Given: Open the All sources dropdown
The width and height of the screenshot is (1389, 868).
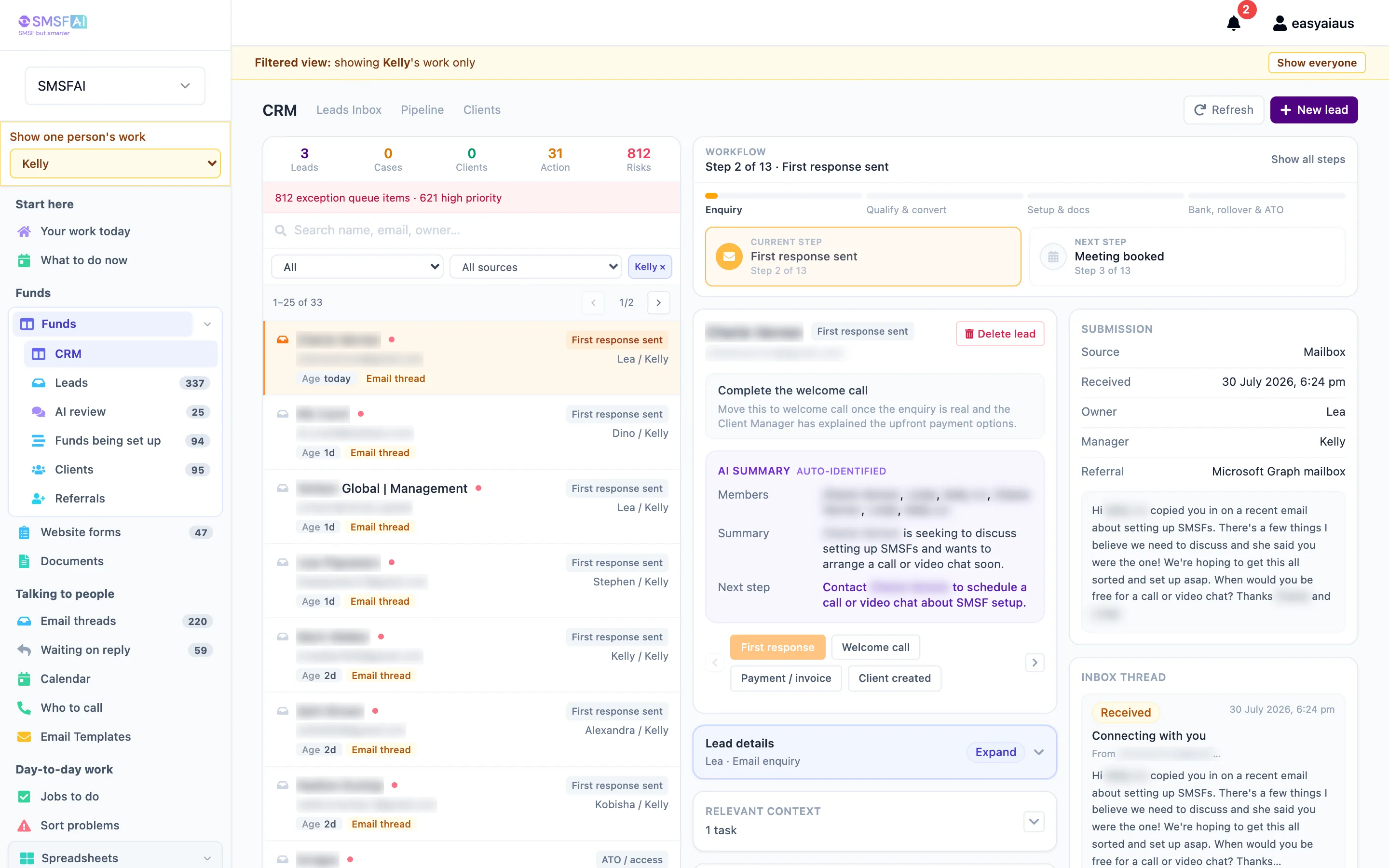Looking at the screenshot, I should tap(535, 267).
